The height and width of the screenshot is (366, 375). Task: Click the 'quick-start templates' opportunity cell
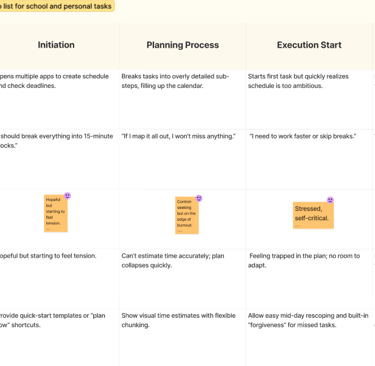(59, 337)
